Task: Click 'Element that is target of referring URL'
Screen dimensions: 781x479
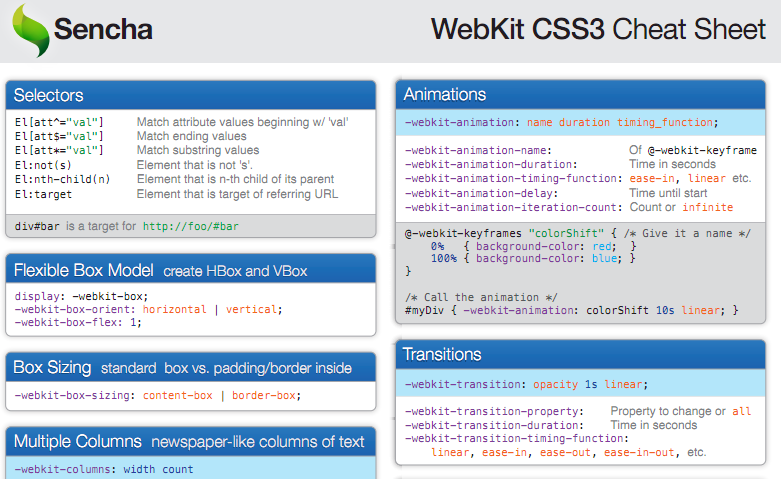Action: point(238,194)
